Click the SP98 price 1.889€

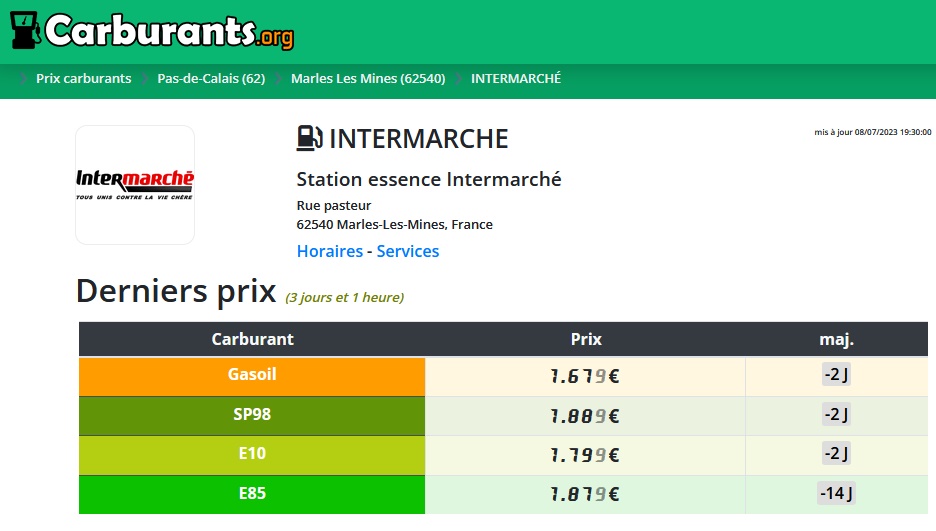585,416
